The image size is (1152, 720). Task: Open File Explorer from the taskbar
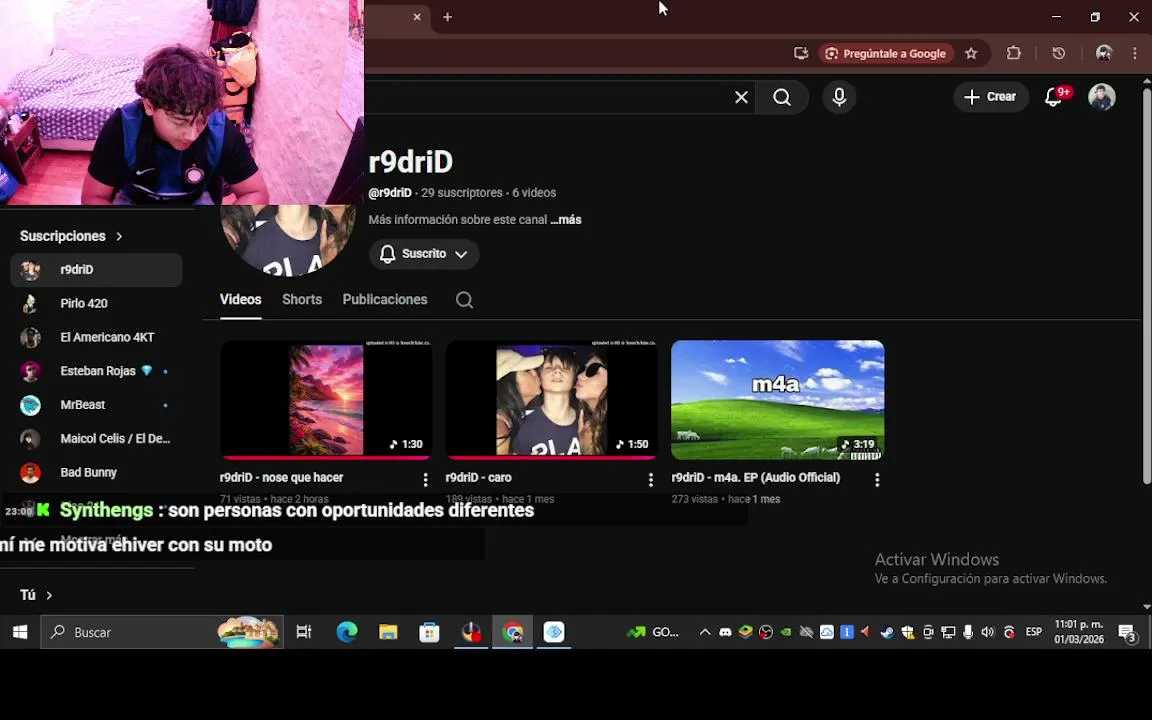(x=388, y=632)
